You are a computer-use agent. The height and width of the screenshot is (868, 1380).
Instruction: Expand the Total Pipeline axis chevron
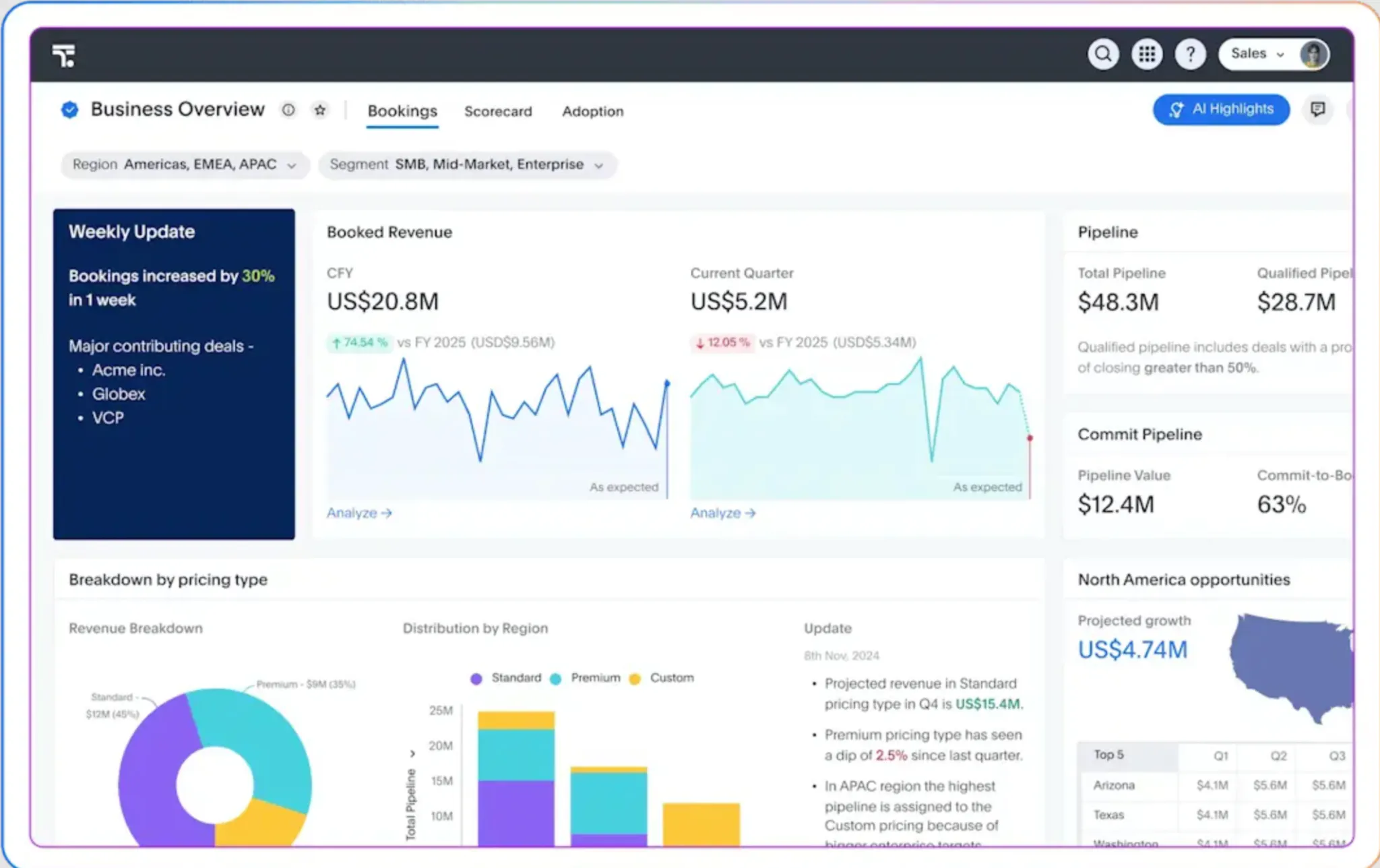point(412,753)
